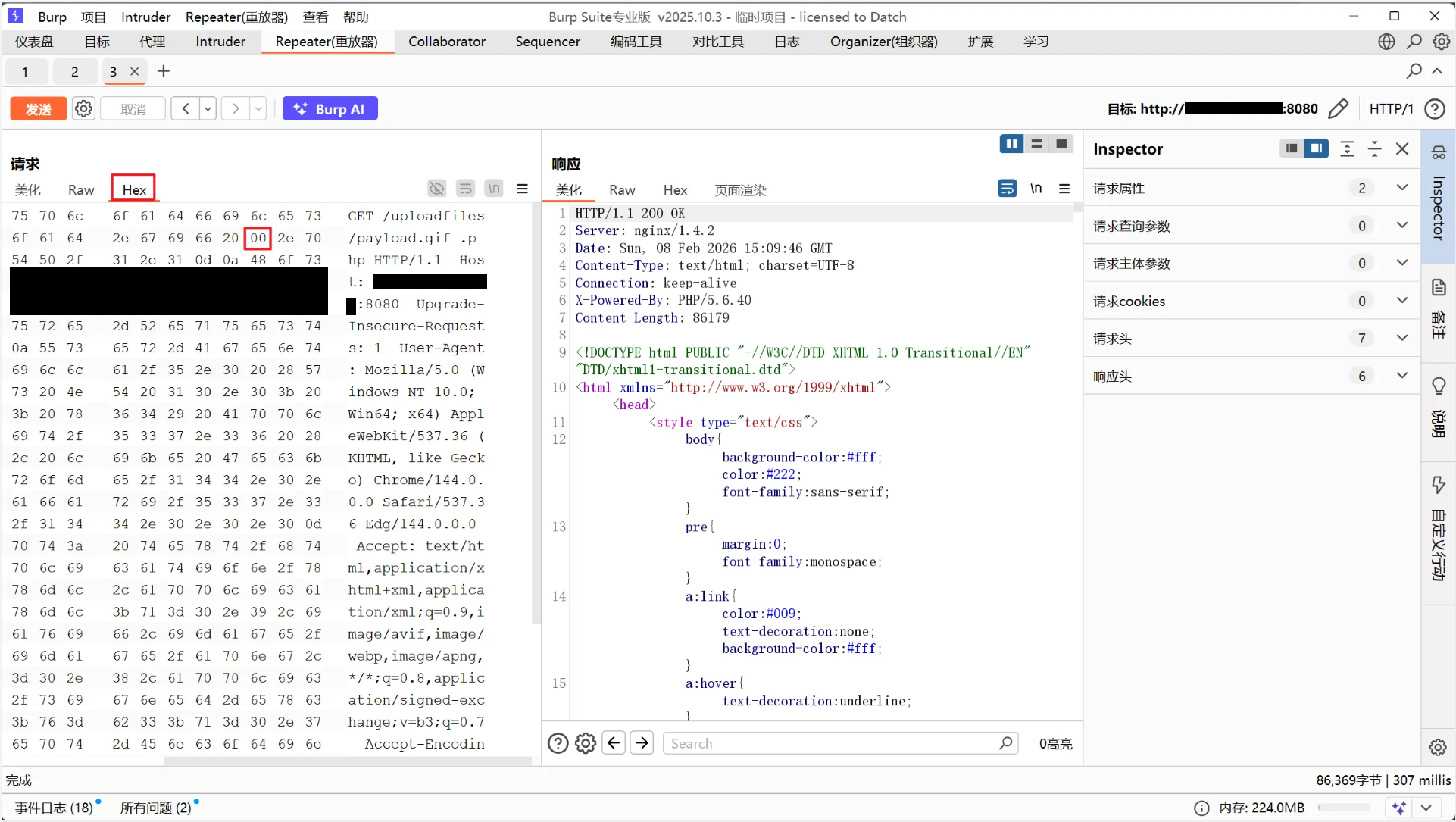Set Inspector left layout toggle
This screenshot has height=822, width=1456.
(1292, 148)
